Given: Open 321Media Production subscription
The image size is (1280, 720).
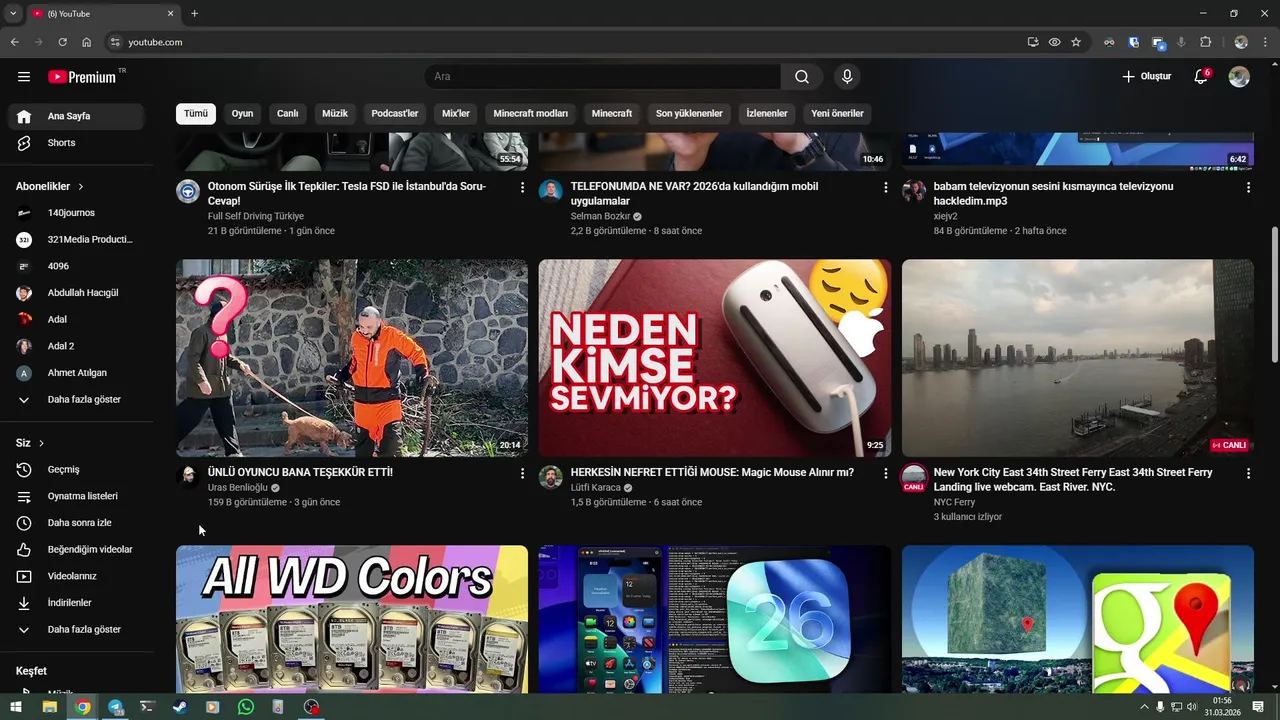Looking at the screenshot, I should [76, 240].
